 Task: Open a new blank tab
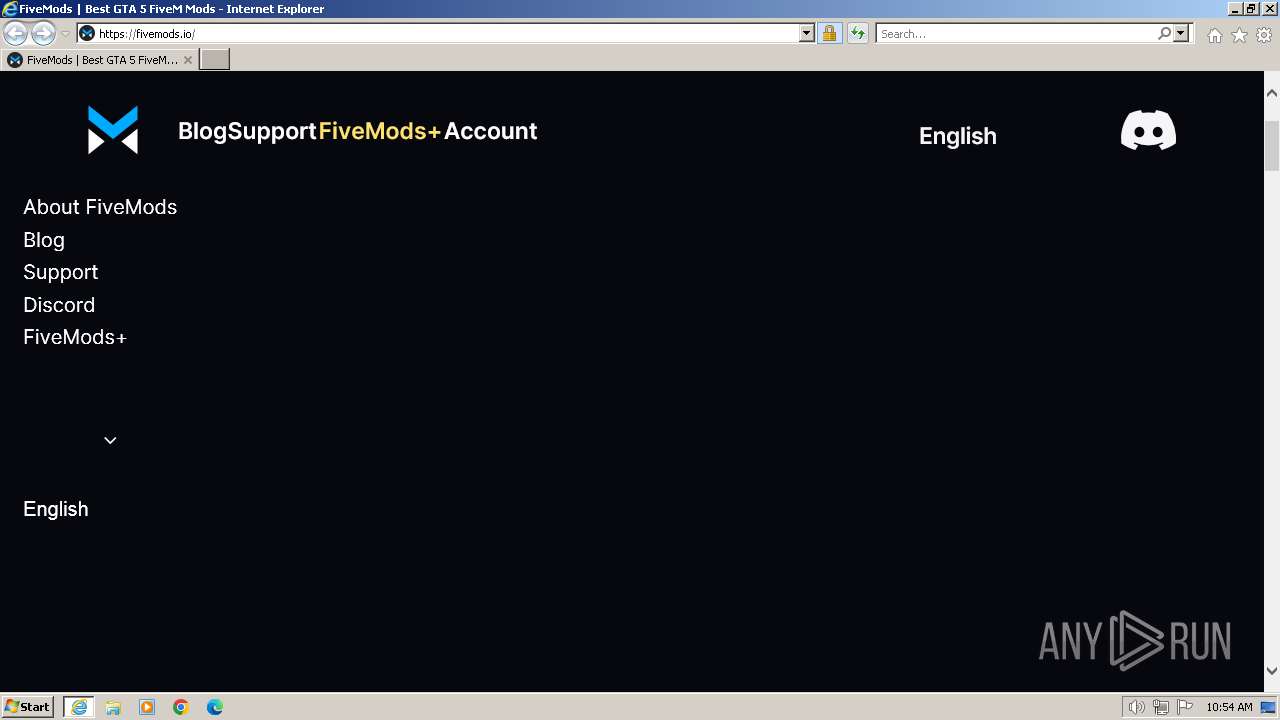[x=215, y=60]
